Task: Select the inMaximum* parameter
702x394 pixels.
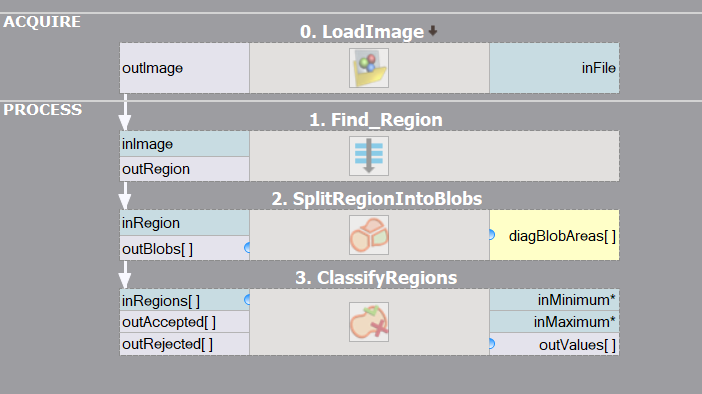Action: point(554,321)
